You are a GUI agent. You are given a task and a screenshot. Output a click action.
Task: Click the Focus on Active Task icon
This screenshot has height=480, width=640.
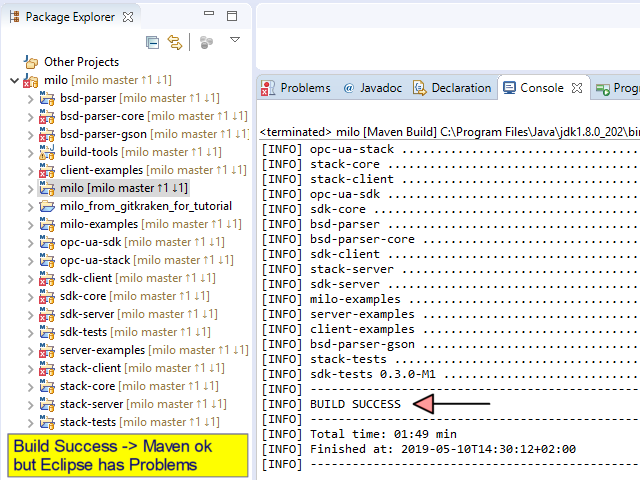point(206,42)
